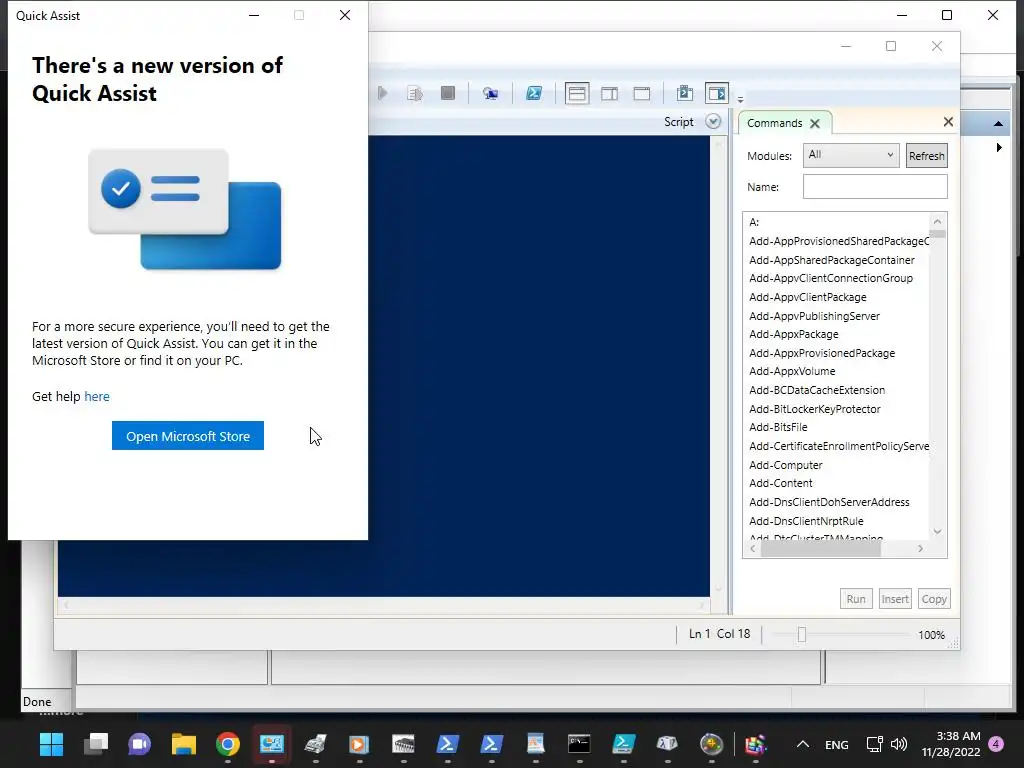Click the Run Selection icon in ISE toolbar
The height and width of the screenshot is (768, 1024).
415,93
